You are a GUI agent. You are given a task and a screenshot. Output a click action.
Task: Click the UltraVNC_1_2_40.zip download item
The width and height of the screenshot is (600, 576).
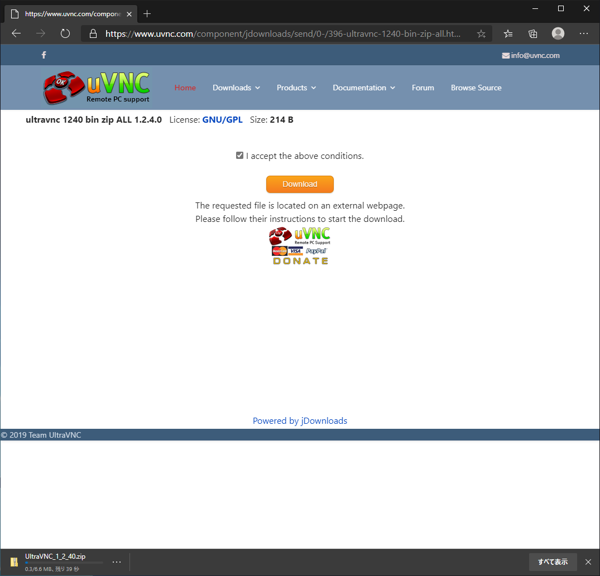[x=55, y=556]
